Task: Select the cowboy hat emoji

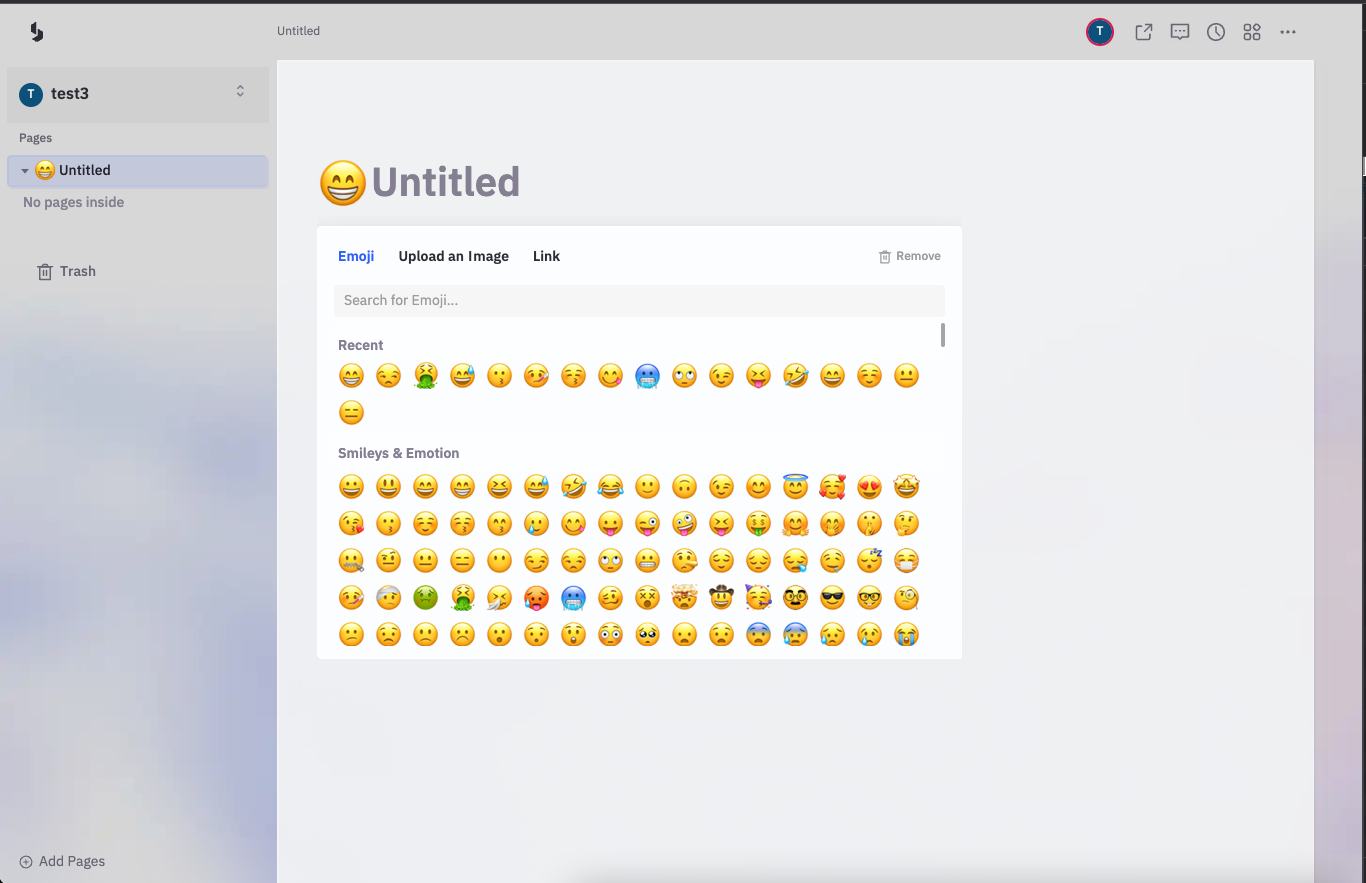Action: (x=721, y=597)
